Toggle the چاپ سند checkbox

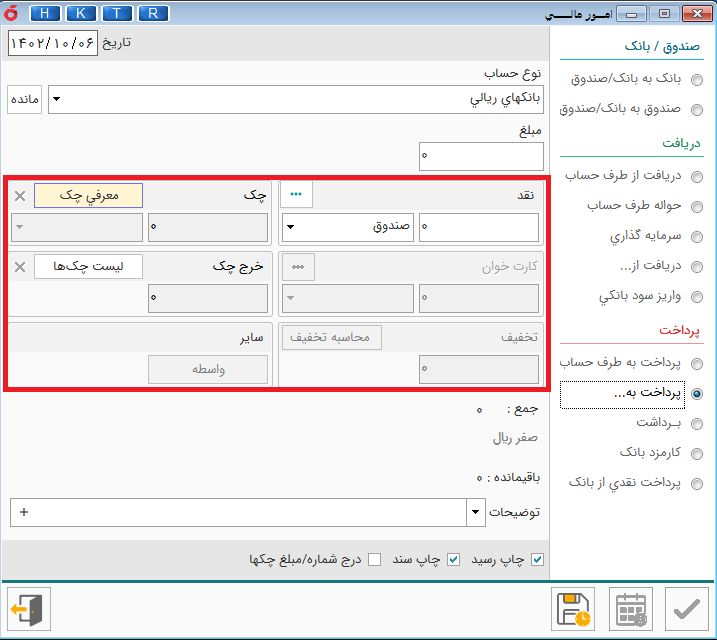(453, 559)
